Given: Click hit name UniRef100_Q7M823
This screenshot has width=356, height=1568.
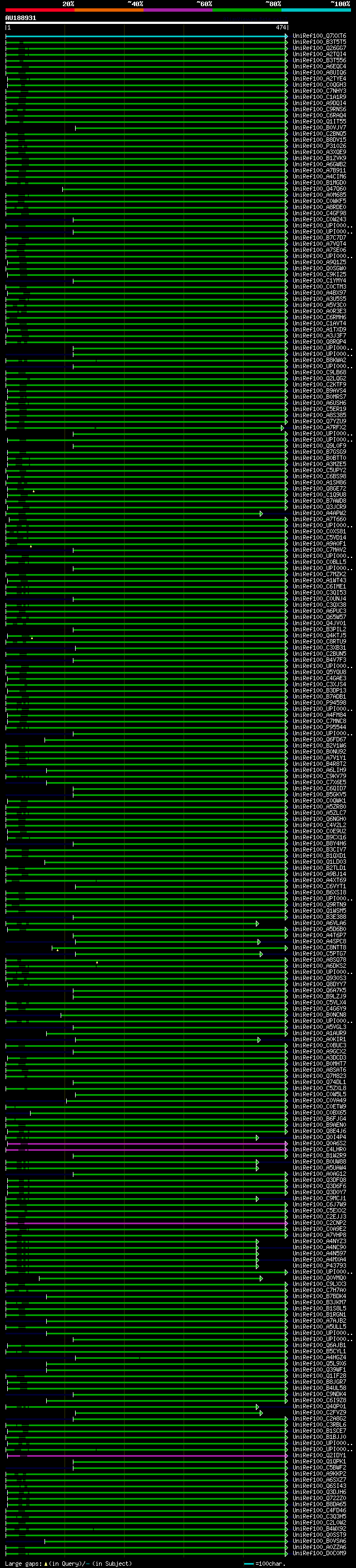Looking at the screenshot, I should click(x=319, y=1076).
